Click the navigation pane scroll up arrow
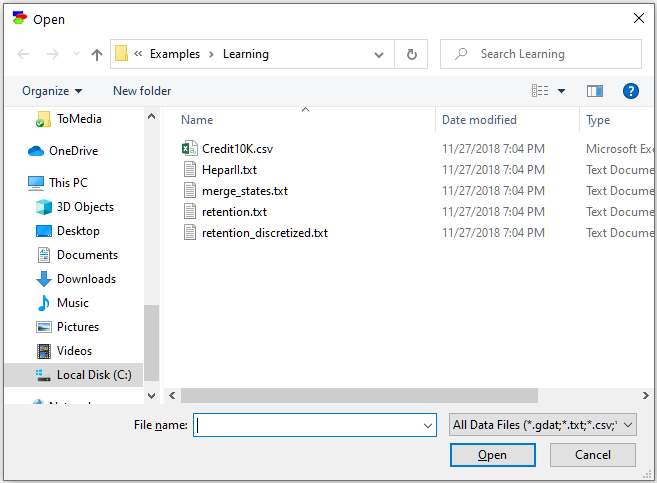This screenshot has width=657, height=483. [x=152, y=116]
